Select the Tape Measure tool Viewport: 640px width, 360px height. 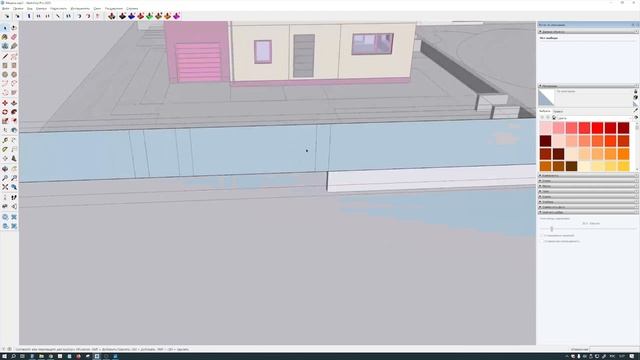(5, 140)
